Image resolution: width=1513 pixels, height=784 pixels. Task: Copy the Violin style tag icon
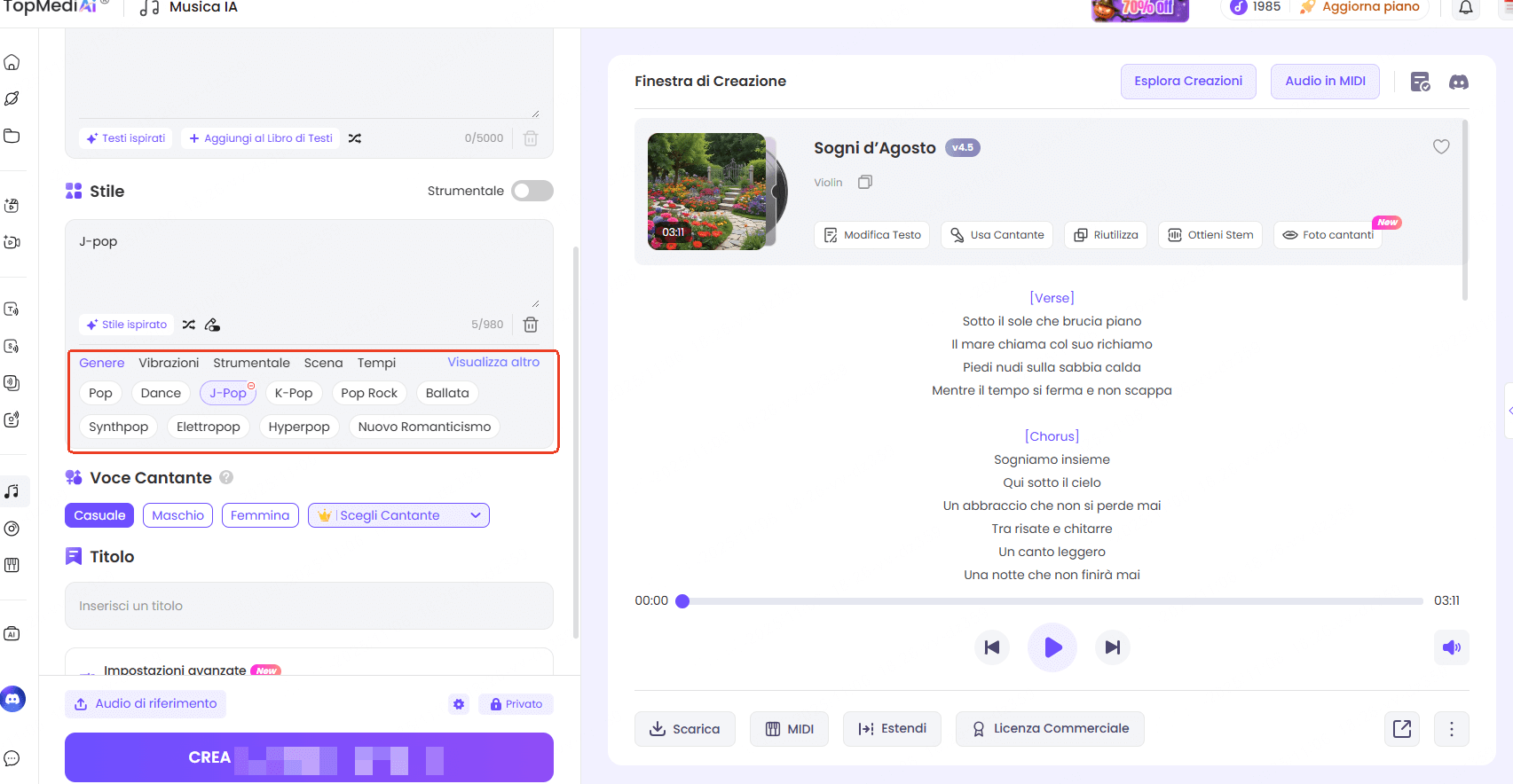point(865,182)
